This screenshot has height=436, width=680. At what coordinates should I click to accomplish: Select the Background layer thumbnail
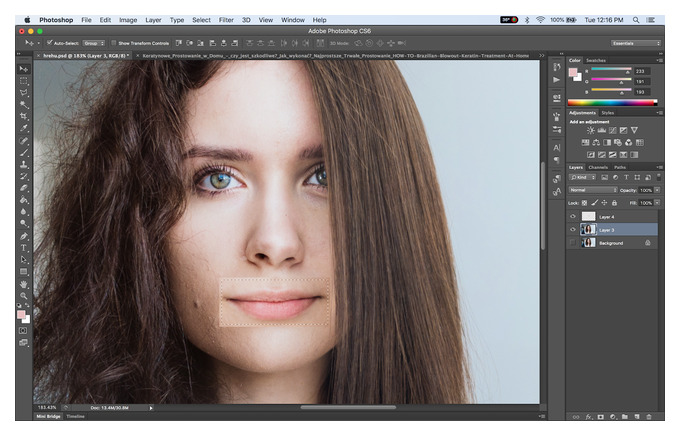click(588, 243)
